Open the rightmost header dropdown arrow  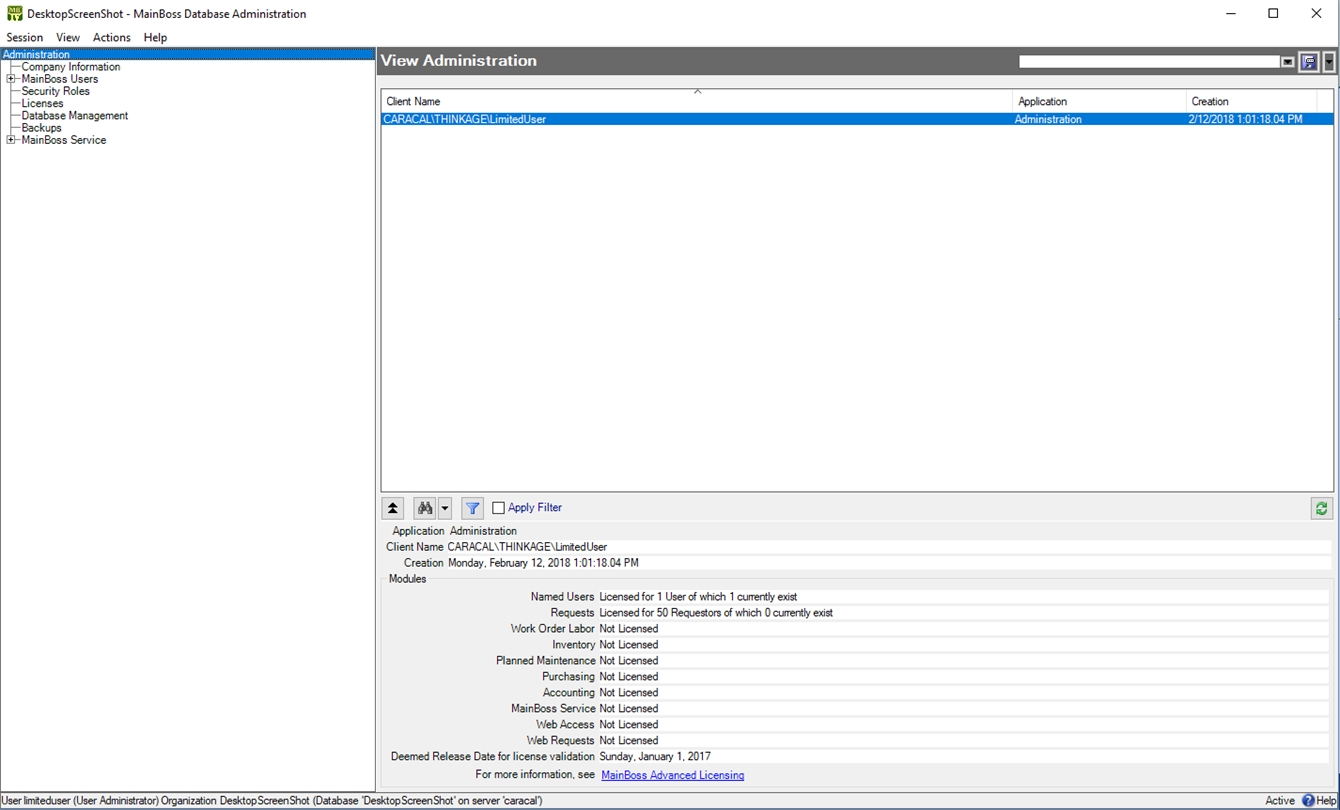(1329, 61)
